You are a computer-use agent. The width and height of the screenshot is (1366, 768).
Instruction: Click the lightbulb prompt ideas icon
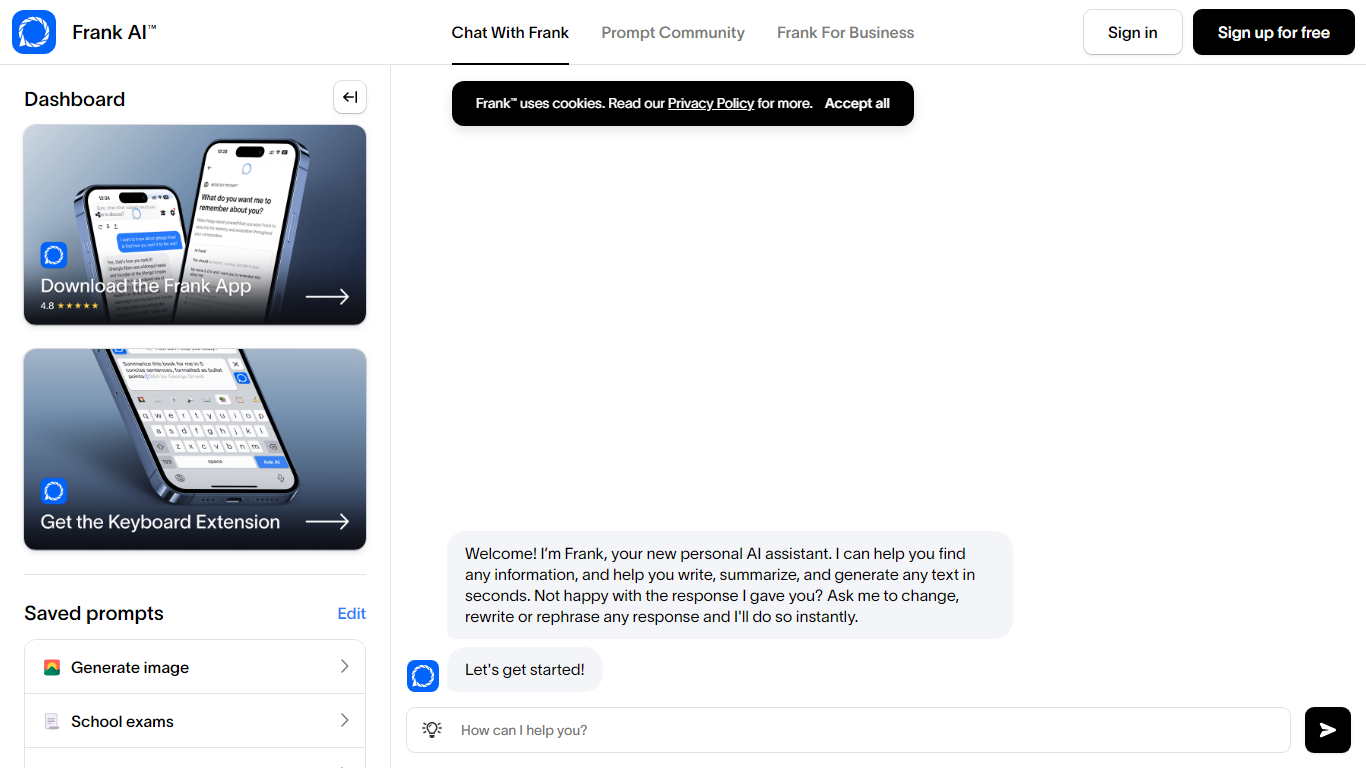tap(432, 730)
